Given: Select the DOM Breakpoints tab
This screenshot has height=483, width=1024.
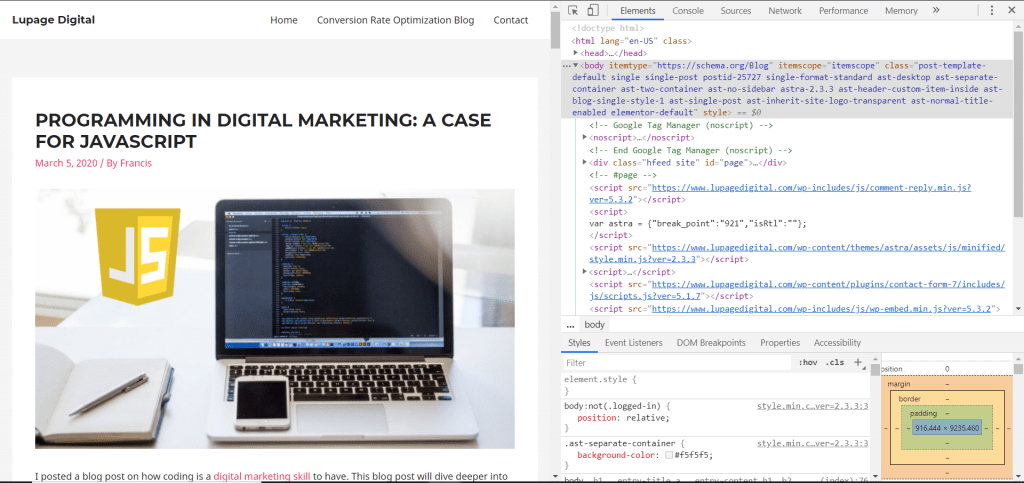Looking at the screenshot, I should coord(711,343).
